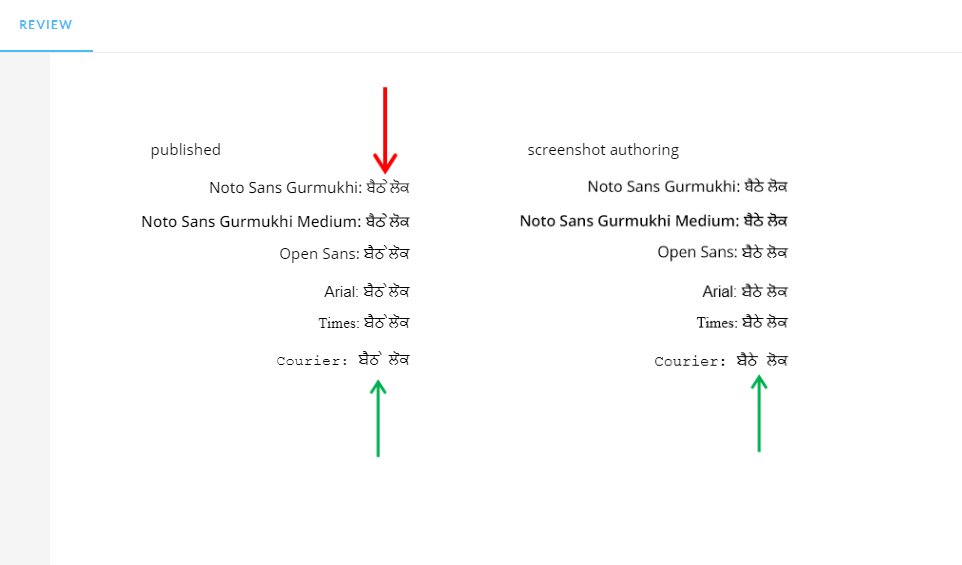Click the authoring Open Sans sample line
Screen dimensions: 962x565
(722, 252)
